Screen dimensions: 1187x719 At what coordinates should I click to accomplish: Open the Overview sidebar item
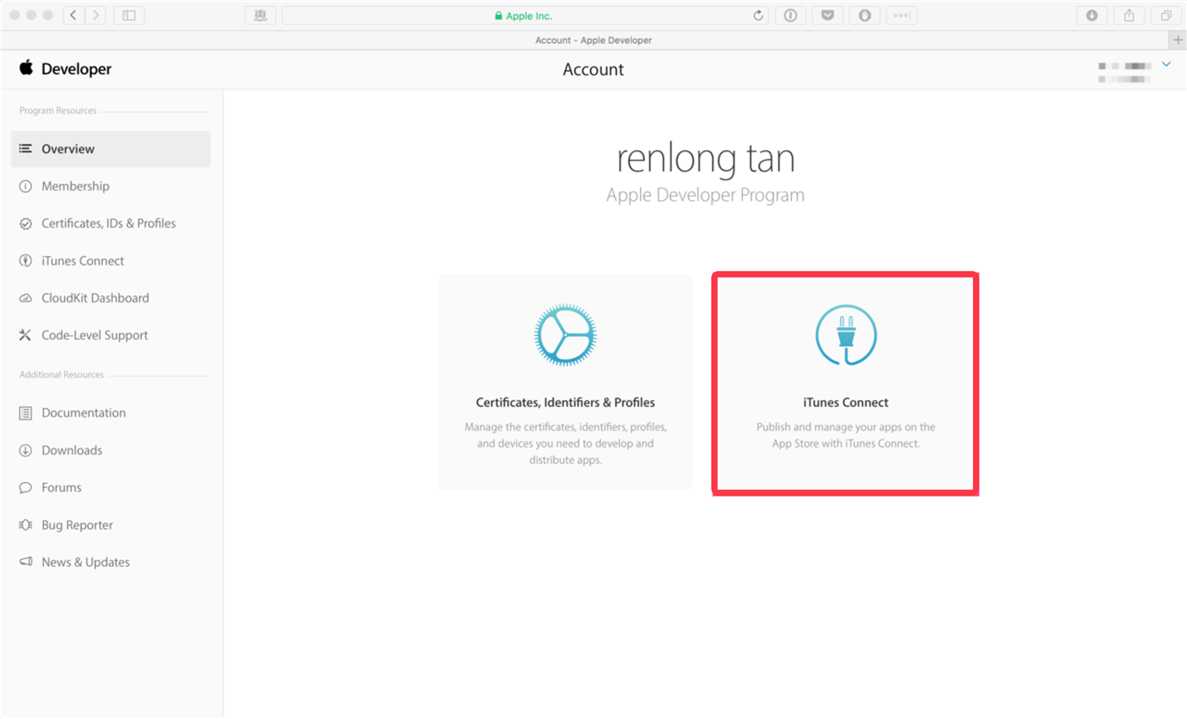111,149
